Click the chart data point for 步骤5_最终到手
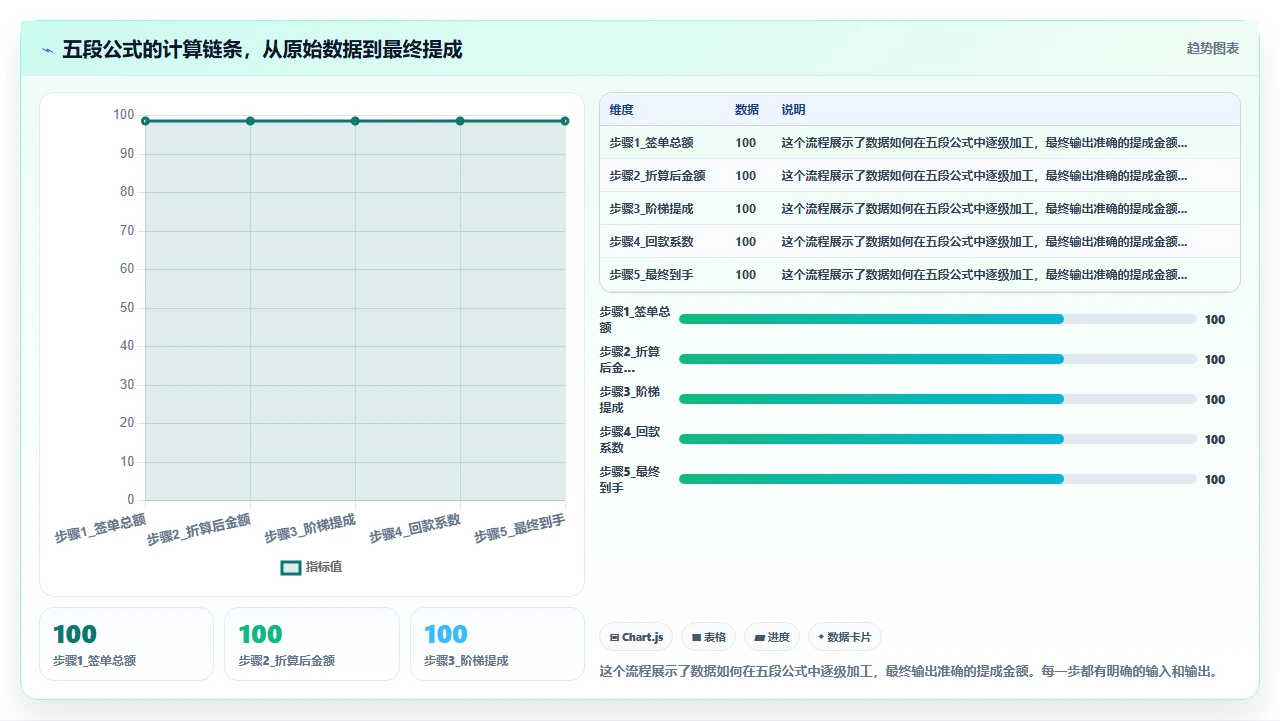 [565, 121]
